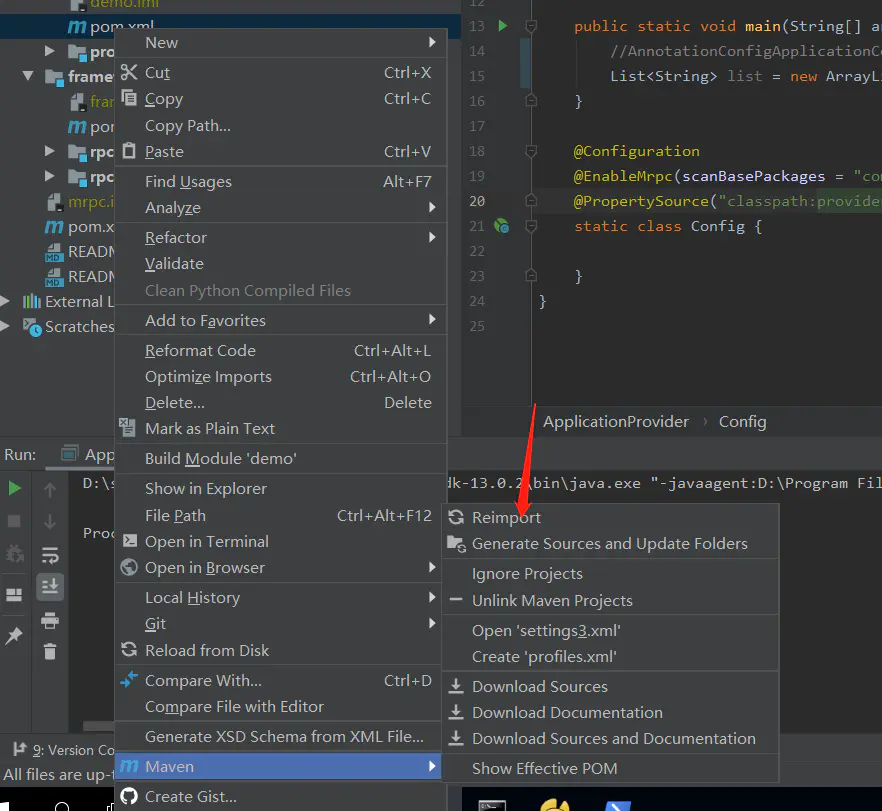
Task: Expand the External Libraries tree node
Action: click(x=6, y=302)
